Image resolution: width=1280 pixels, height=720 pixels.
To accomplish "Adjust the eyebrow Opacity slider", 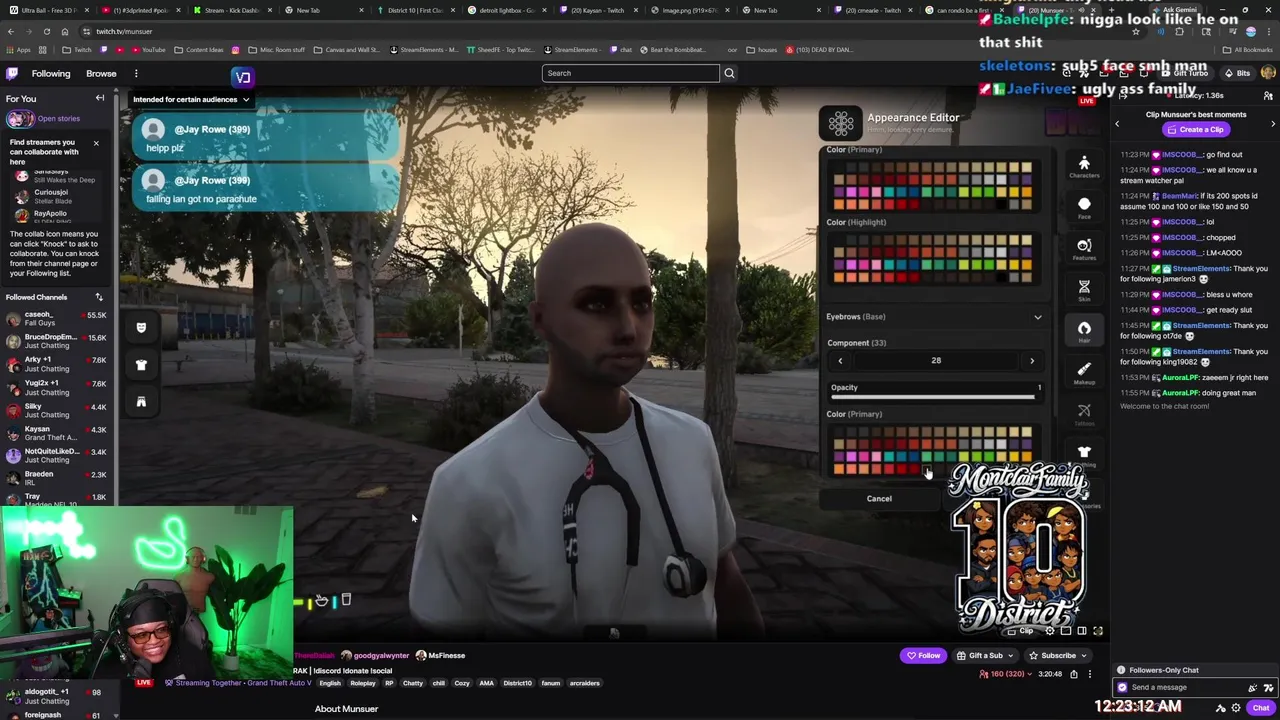I will pos(932,397).
